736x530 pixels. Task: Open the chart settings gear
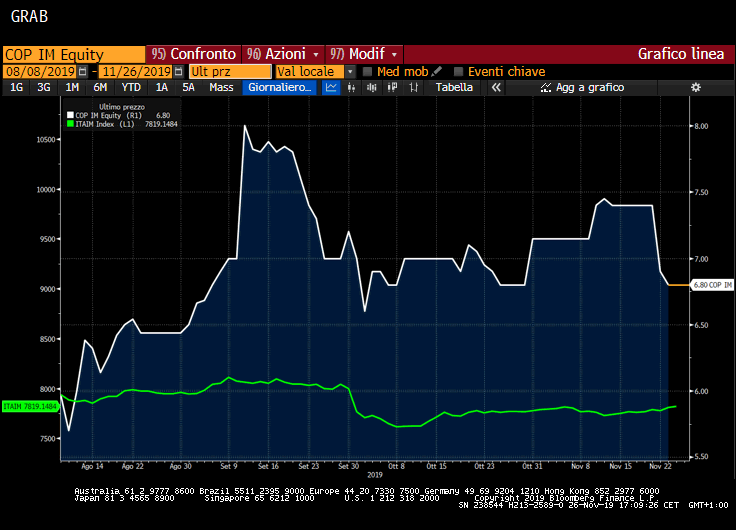[x=696, y=88]
